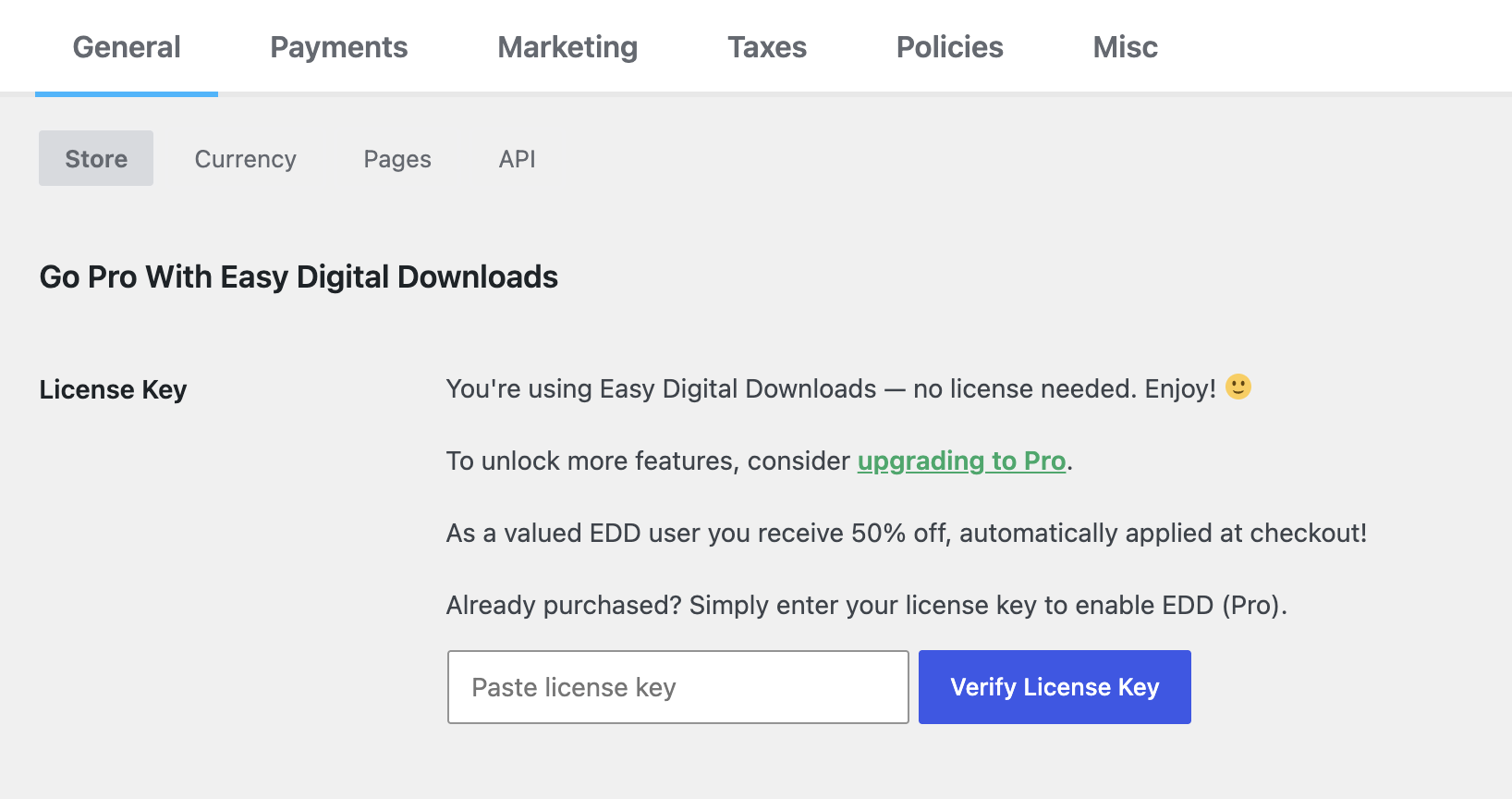
Task: Open the Misc tab
Action: pos(1125,47)
